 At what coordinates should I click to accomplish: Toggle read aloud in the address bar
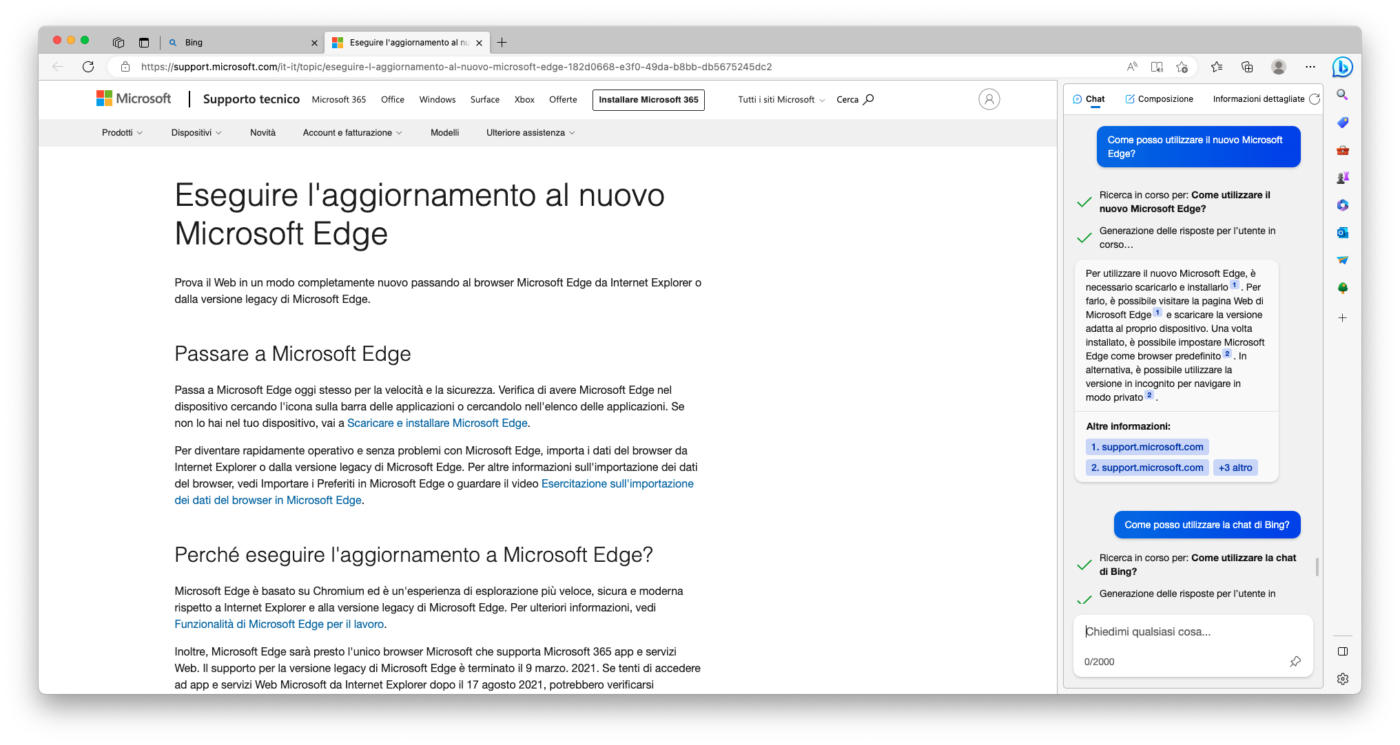click(1131, 66)
